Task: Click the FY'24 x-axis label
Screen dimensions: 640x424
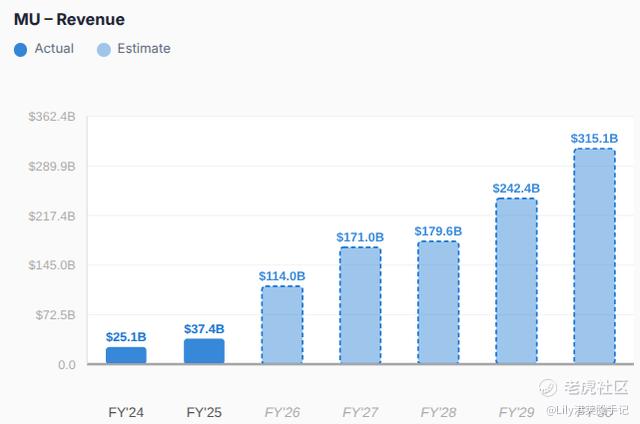Action: point(126,411)
